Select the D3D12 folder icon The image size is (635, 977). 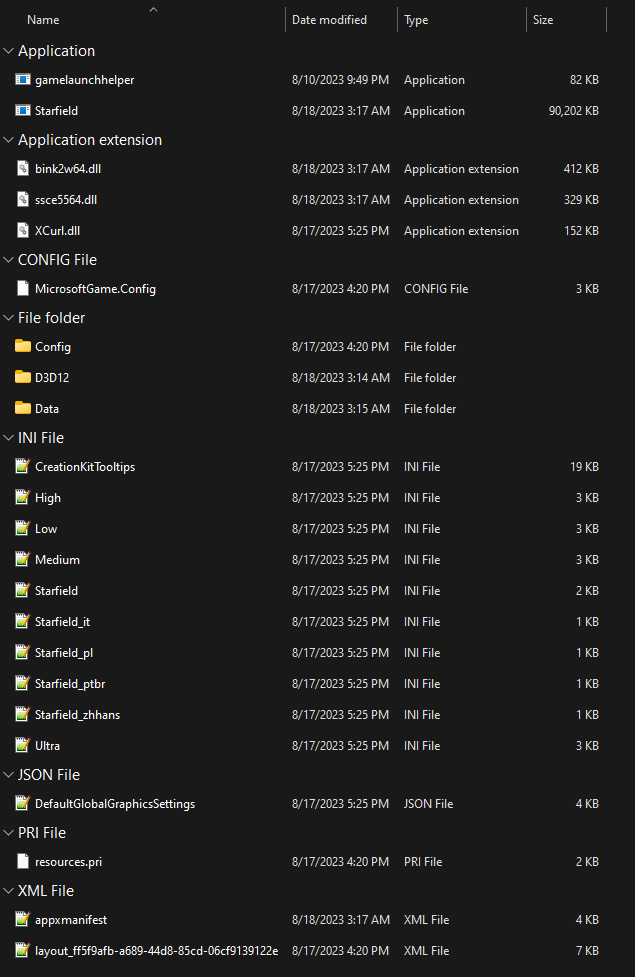coord(22,378)
